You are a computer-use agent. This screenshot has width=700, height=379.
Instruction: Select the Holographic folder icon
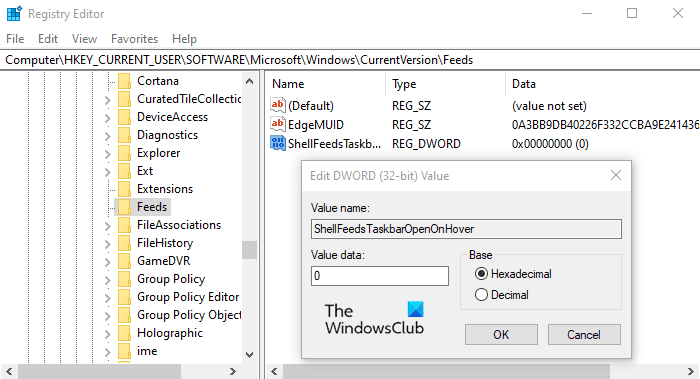(125, 333)
